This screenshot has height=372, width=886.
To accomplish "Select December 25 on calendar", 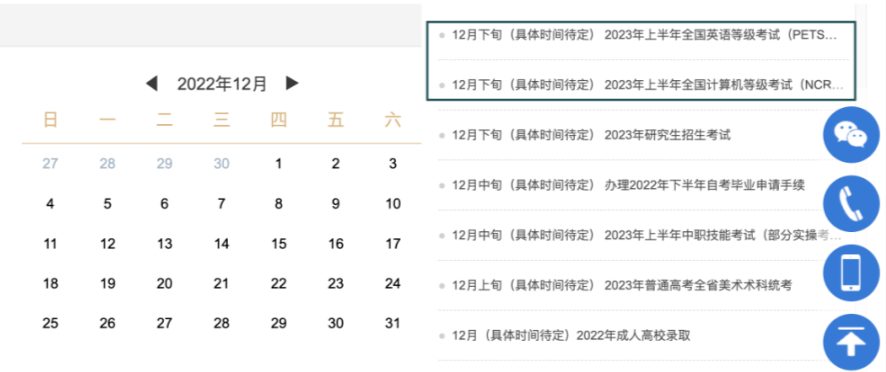I will 50,323.
